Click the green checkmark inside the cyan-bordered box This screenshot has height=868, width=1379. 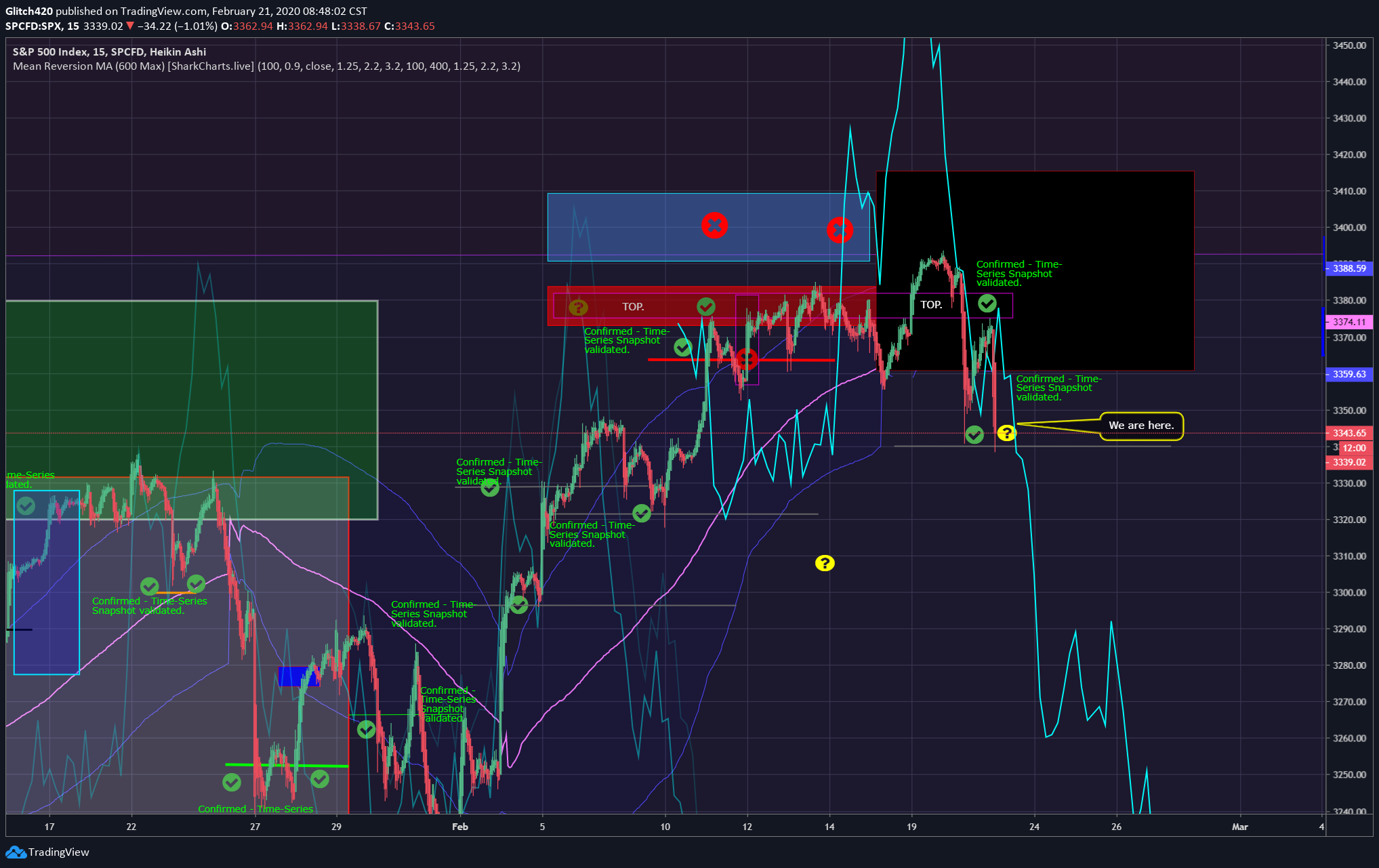pos(26,505)
